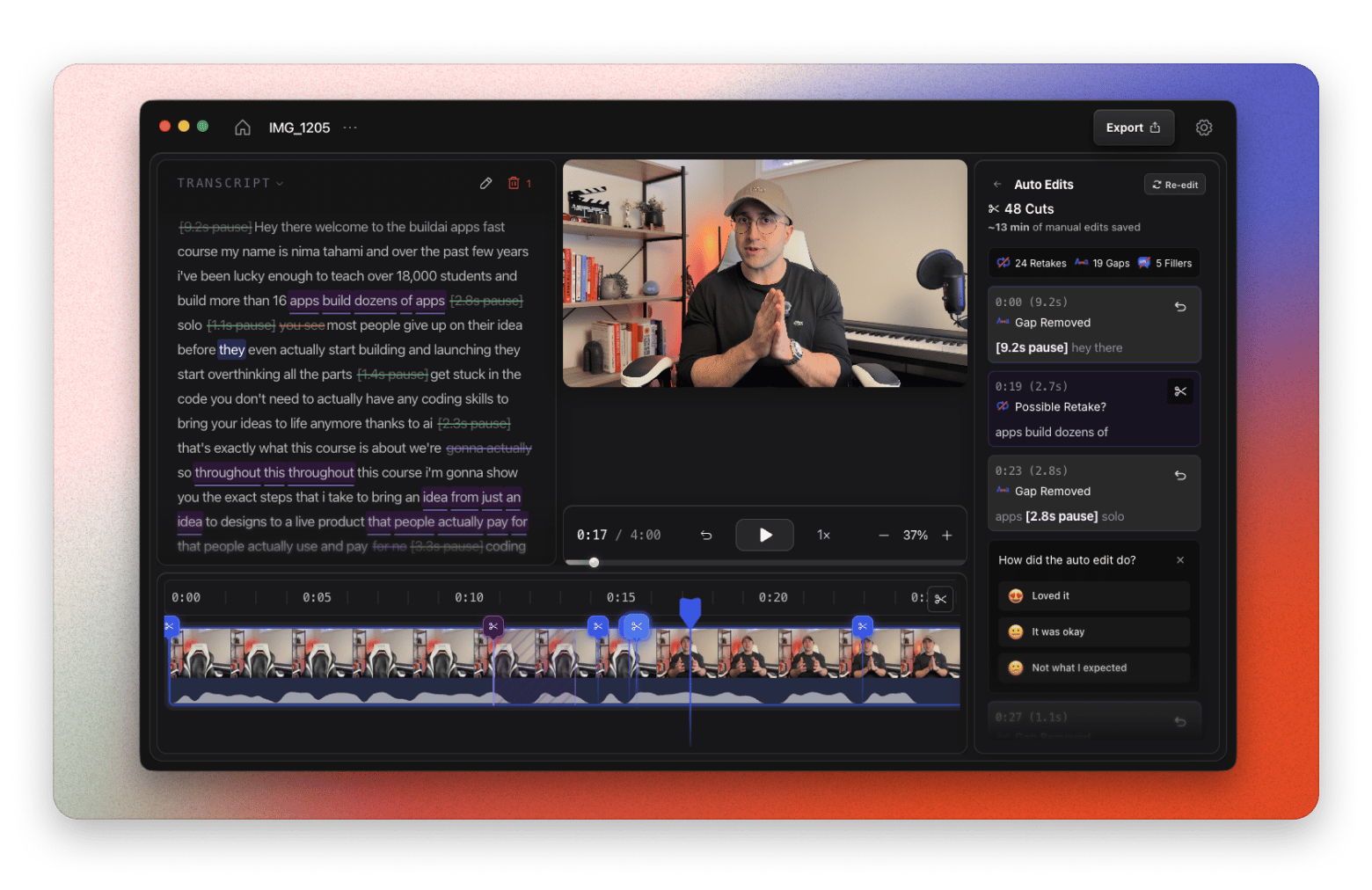Select the It was okay feedback option
The width and height of the screenshot is (1372, 890).
[1094, 632]
